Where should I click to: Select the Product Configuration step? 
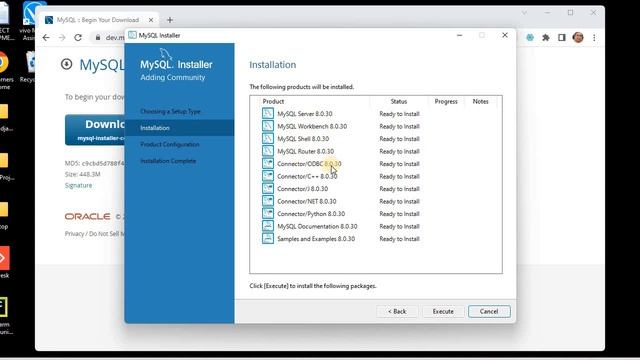(170, 144)
